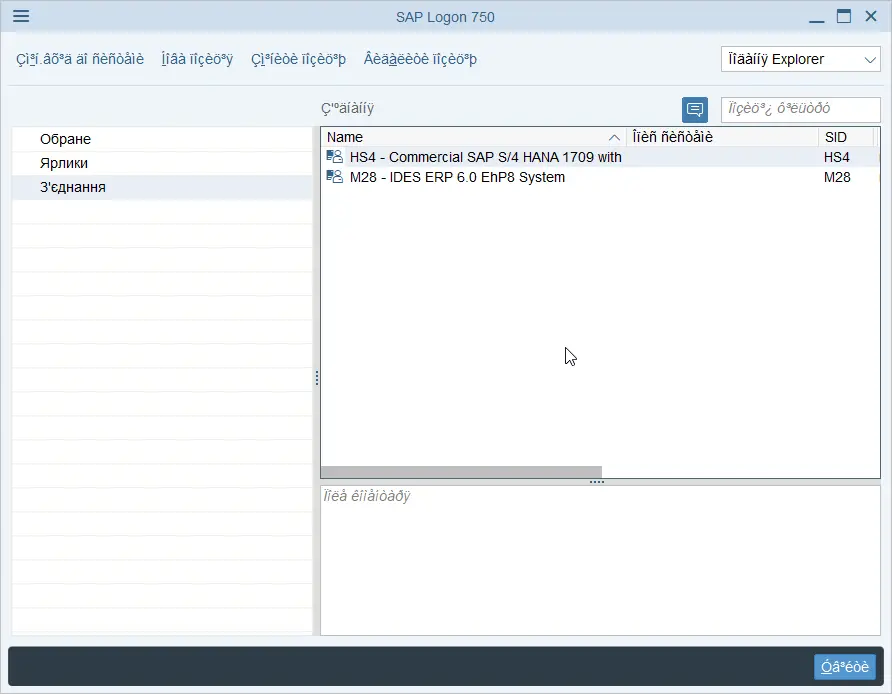Open the hamburger menu in the title bar

click(21, 16)
